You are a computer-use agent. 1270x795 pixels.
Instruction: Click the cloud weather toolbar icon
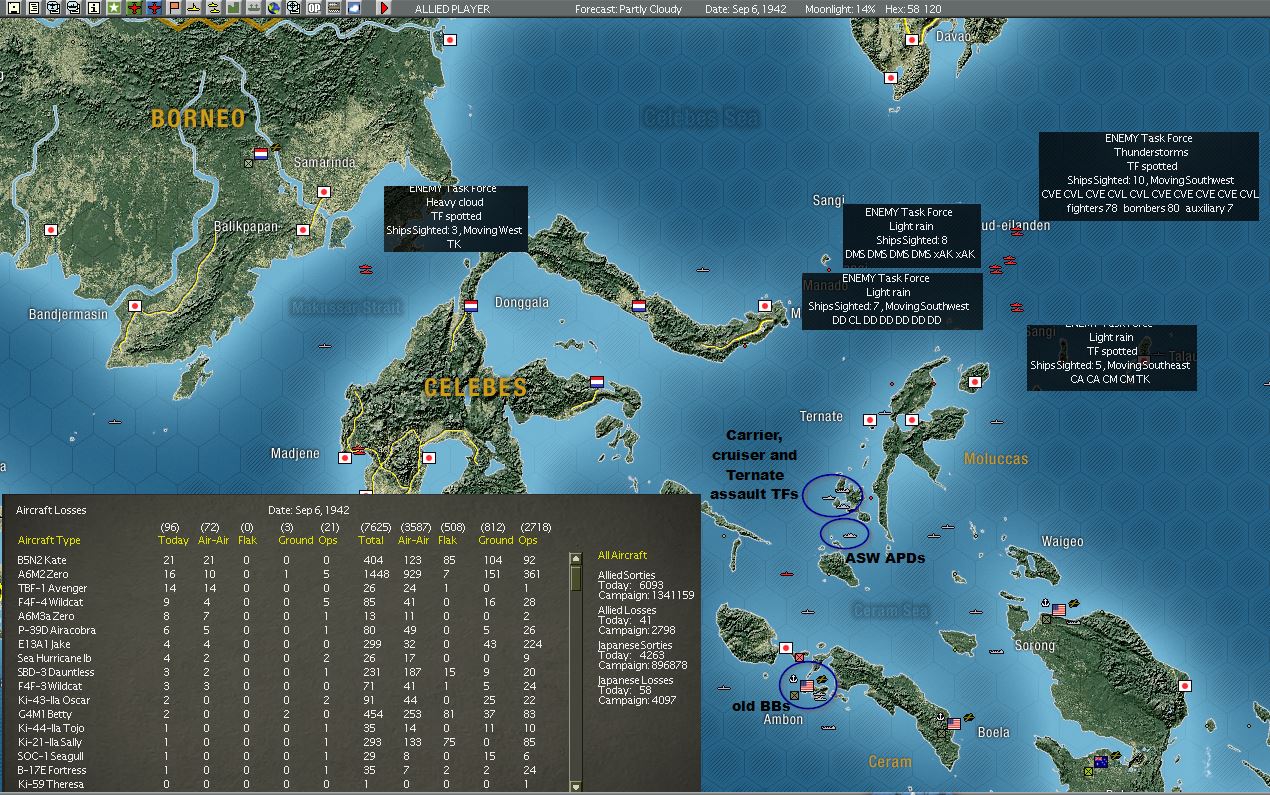point(353,8)
